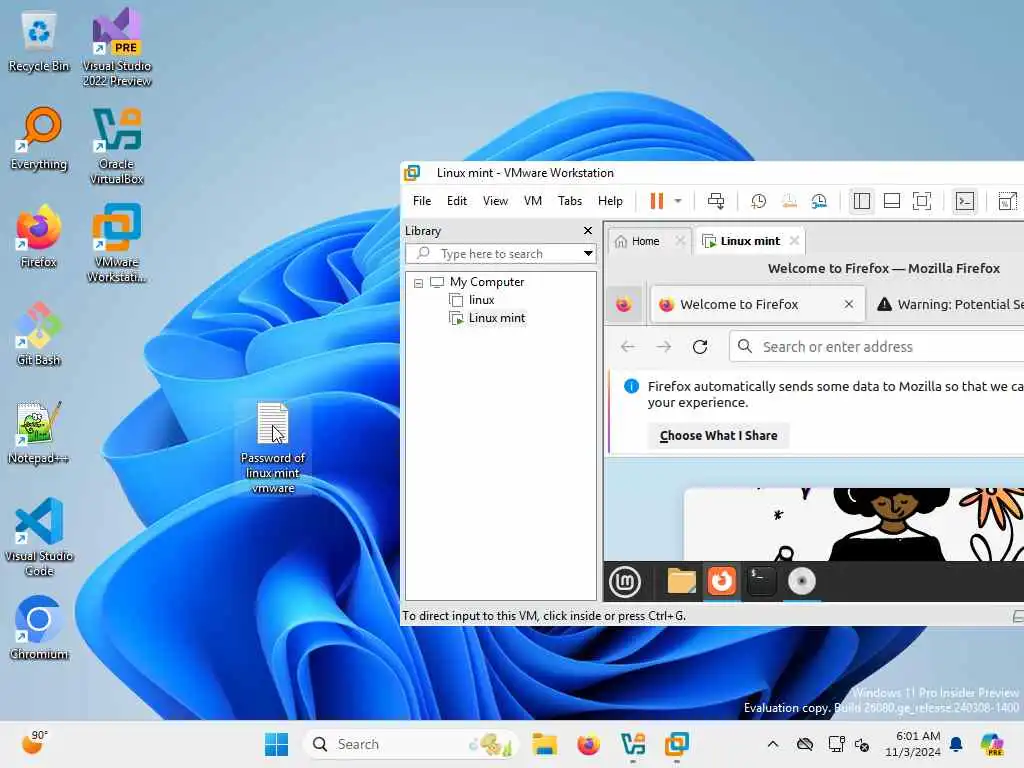Open the Windows Start menu
The image size is (1024, 768).
coord(276,744)
